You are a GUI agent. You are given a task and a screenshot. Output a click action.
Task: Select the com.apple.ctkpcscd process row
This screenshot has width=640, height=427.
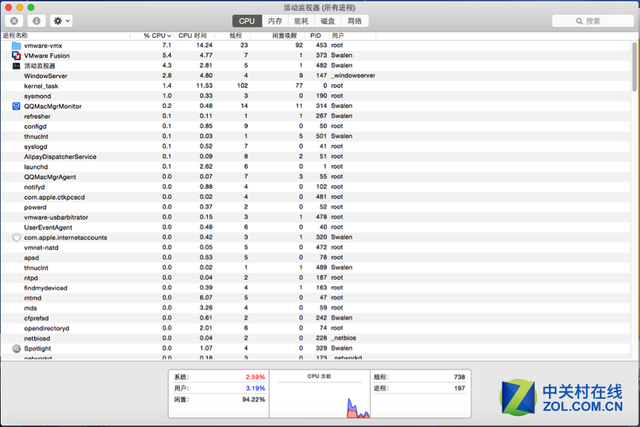pyautogui.click(x=316, y=197)
